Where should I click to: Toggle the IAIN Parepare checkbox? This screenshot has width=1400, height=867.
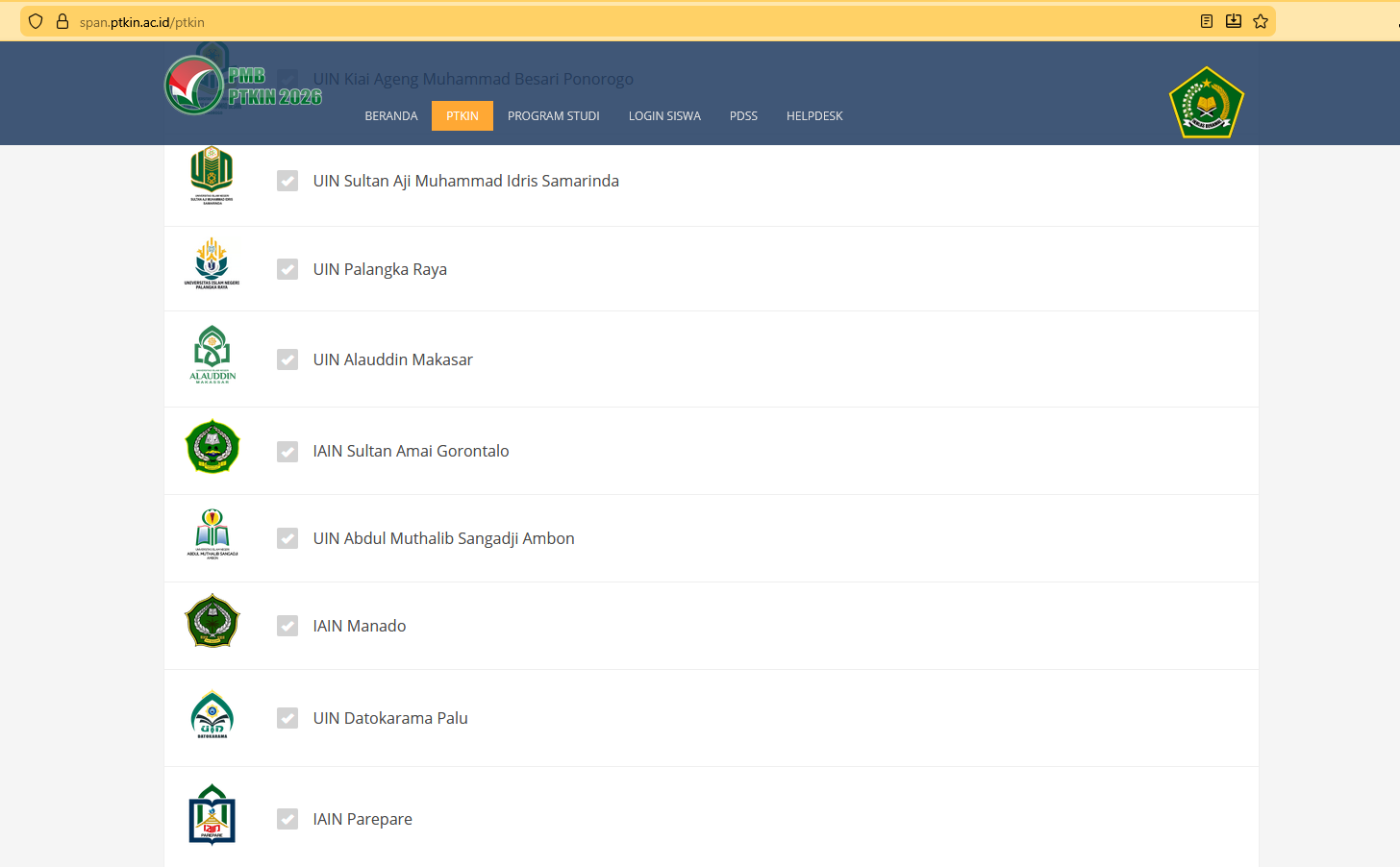coord(287,819)
